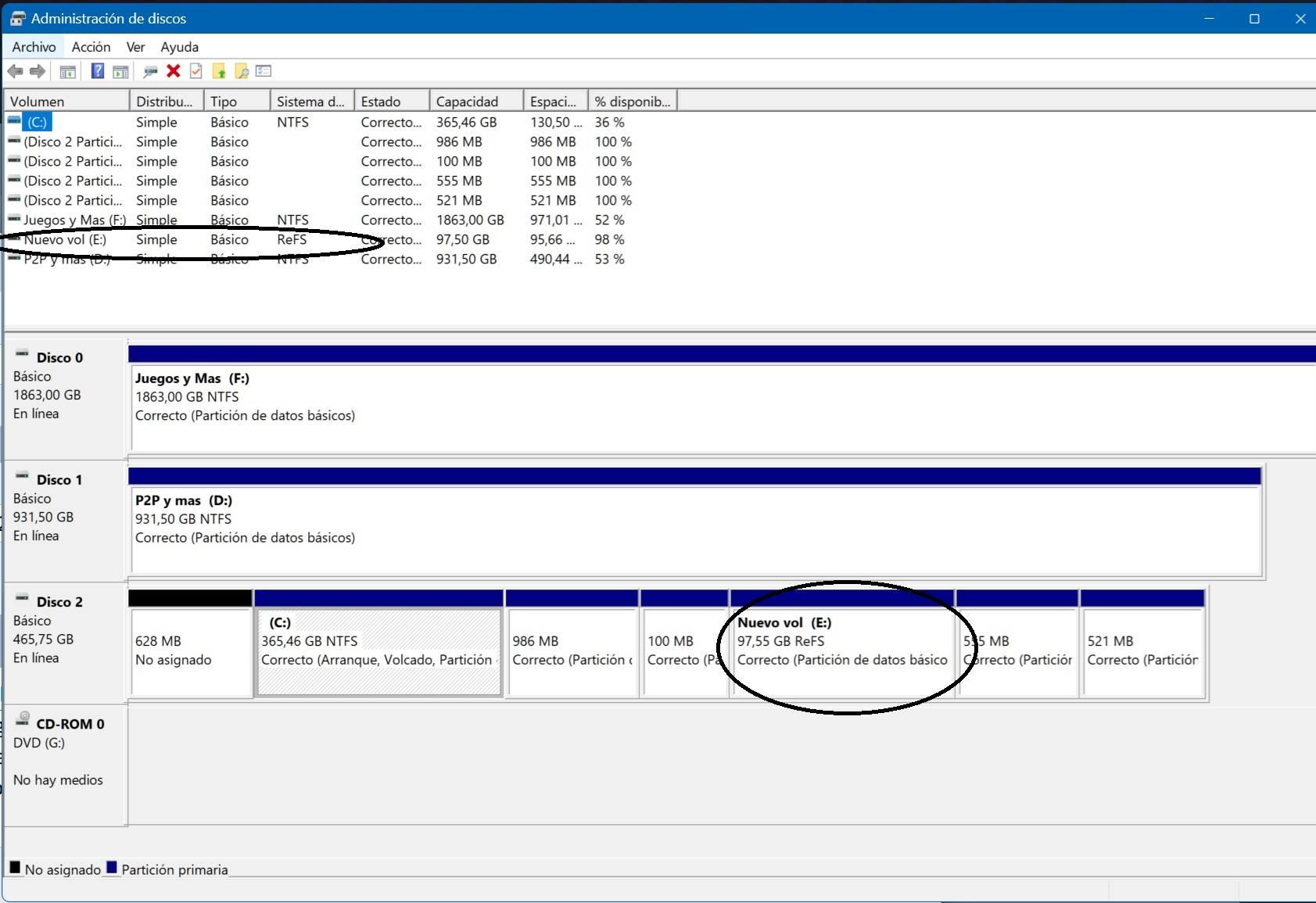Image resolution: width=1316 pixels, height=903 pixels.
Task: Click the export list folder icon with up arrow
Action: 220,71
